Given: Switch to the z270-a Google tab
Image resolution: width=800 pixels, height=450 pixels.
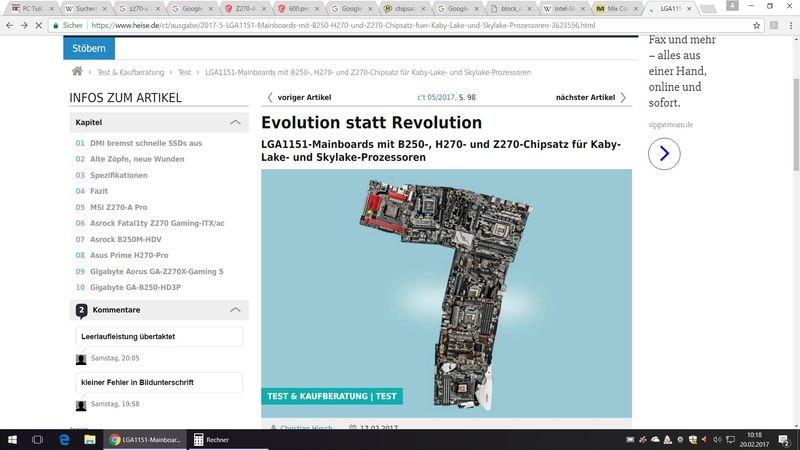Looking at the screenshot, I should pyautogui.click(x=139, y=9).
